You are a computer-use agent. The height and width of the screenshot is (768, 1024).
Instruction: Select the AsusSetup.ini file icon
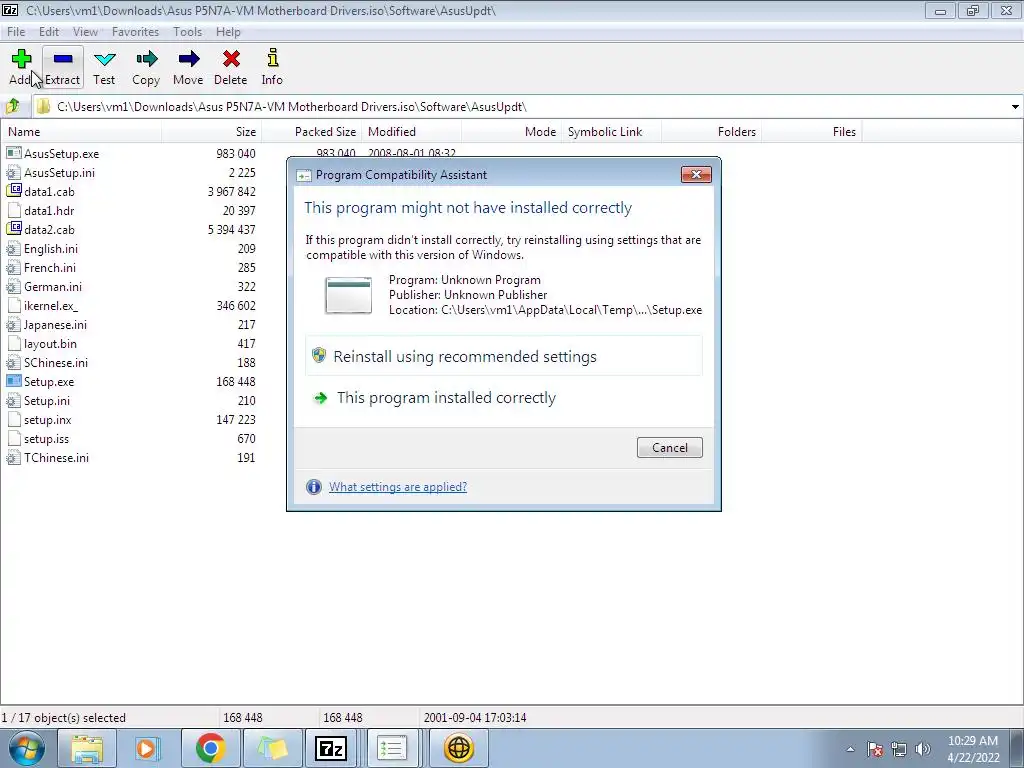click(14, 172)
